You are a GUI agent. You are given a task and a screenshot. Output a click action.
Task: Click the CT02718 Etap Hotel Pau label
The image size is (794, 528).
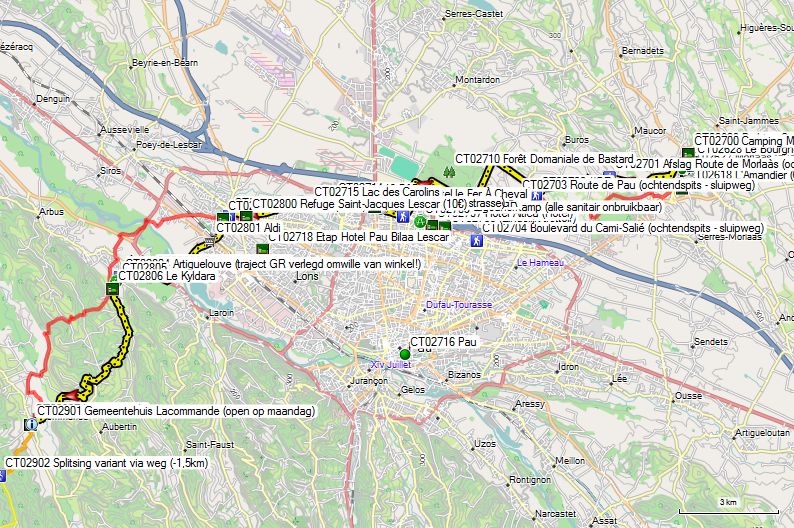(x=360, y=237)
